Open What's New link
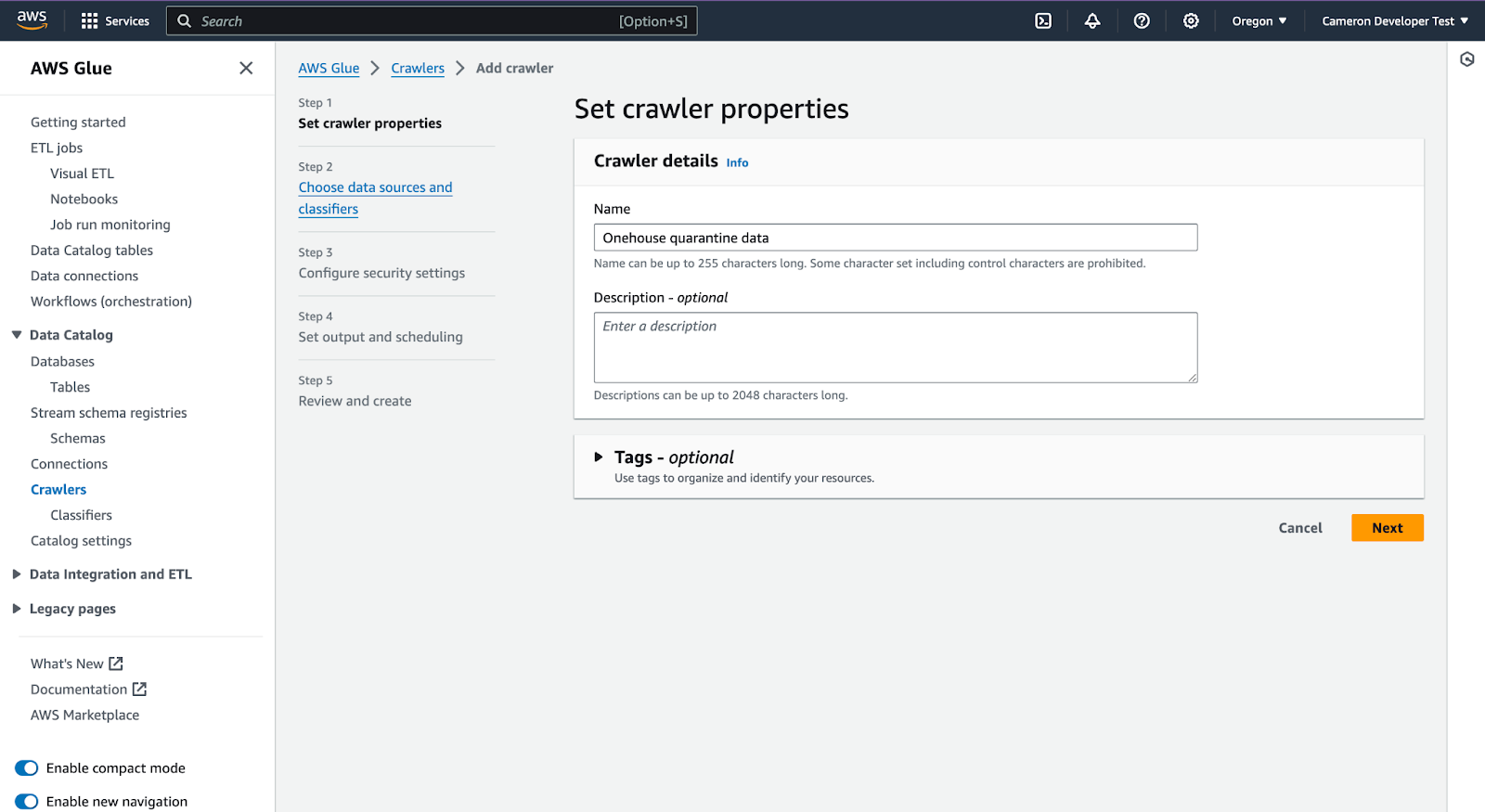This screenshot has width=1485, height=812. tap(67, 664)
